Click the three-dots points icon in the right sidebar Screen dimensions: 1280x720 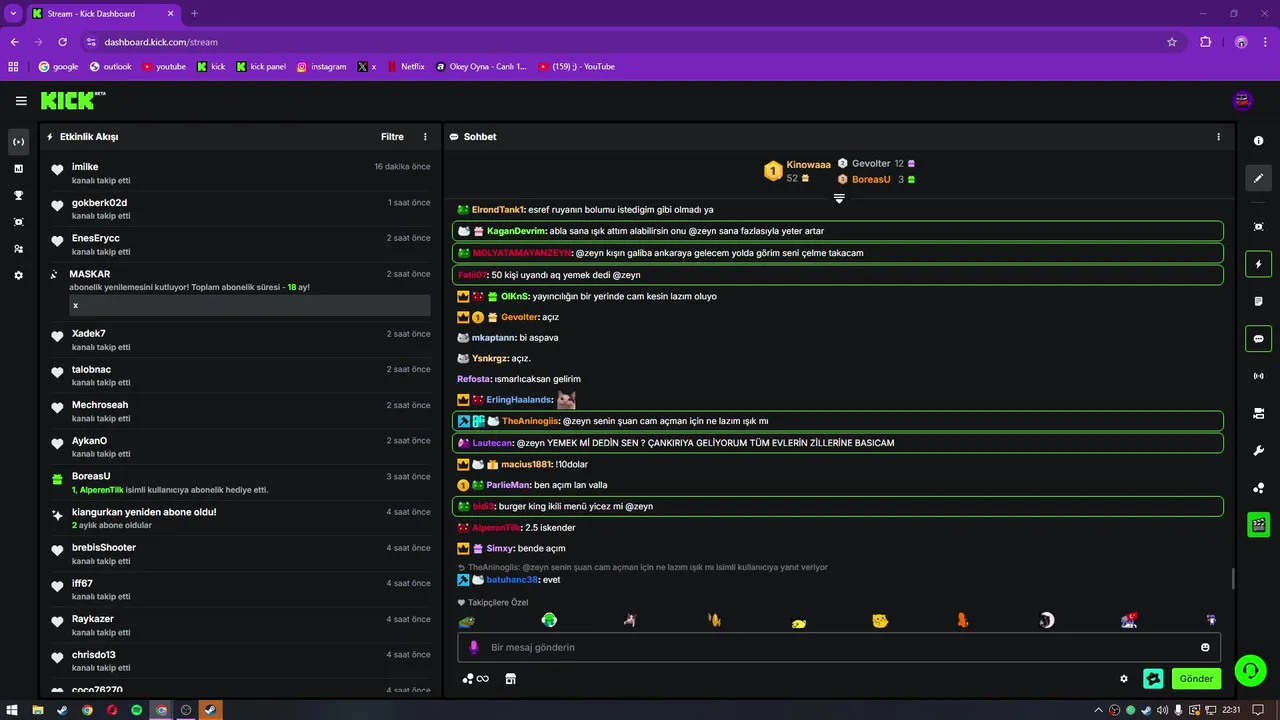point(1259,488)
